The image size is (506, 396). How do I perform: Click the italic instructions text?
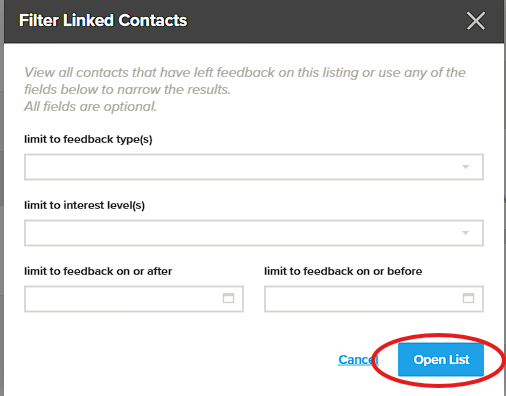(x=245, y=89)
